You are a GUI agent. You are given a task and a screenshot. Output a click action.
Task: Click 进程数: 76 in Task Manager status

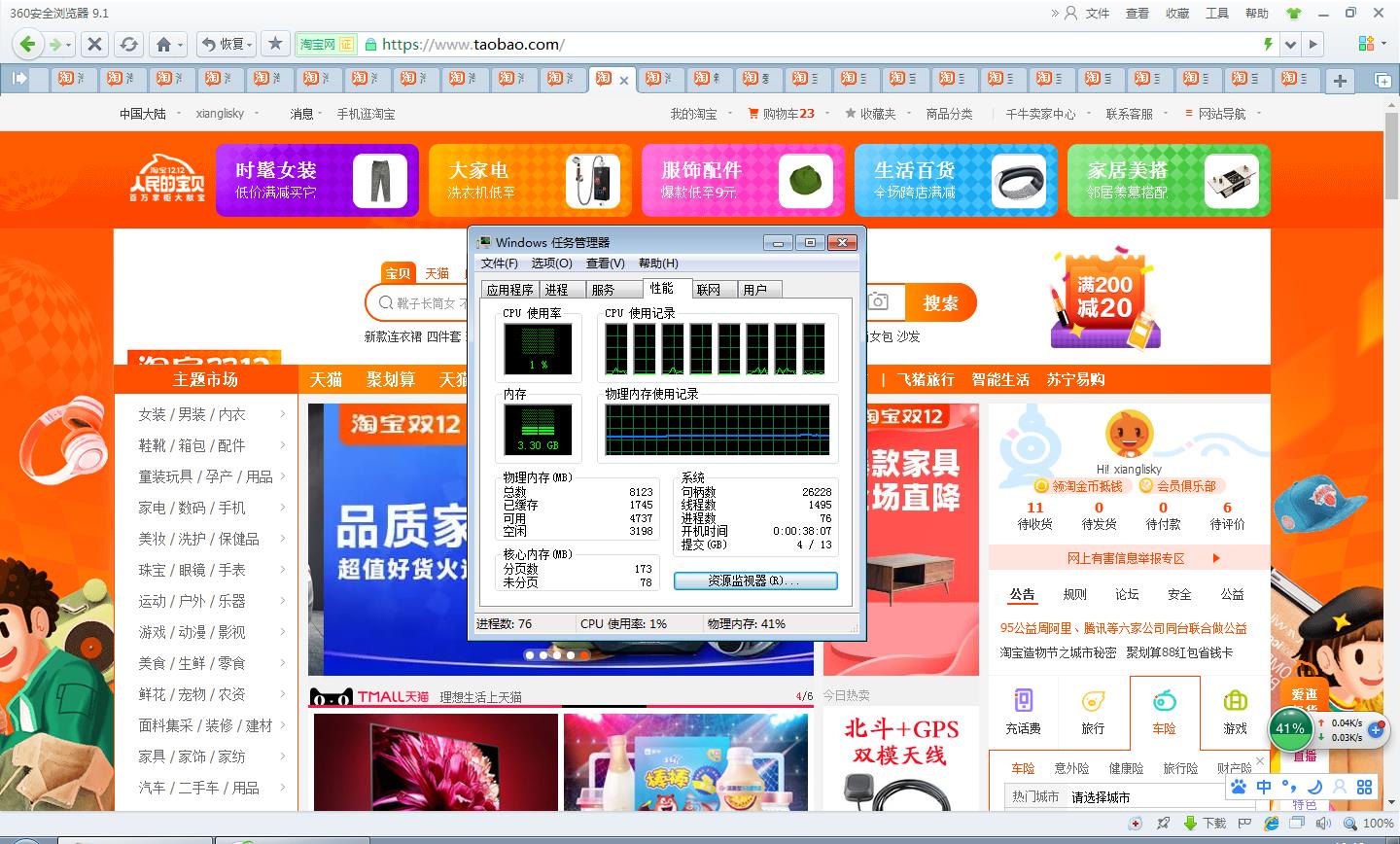click(505, 624)
